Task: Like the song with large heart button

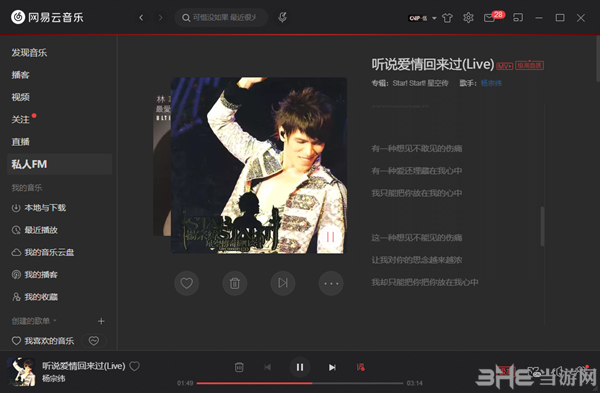Action: tap(186, 283)
